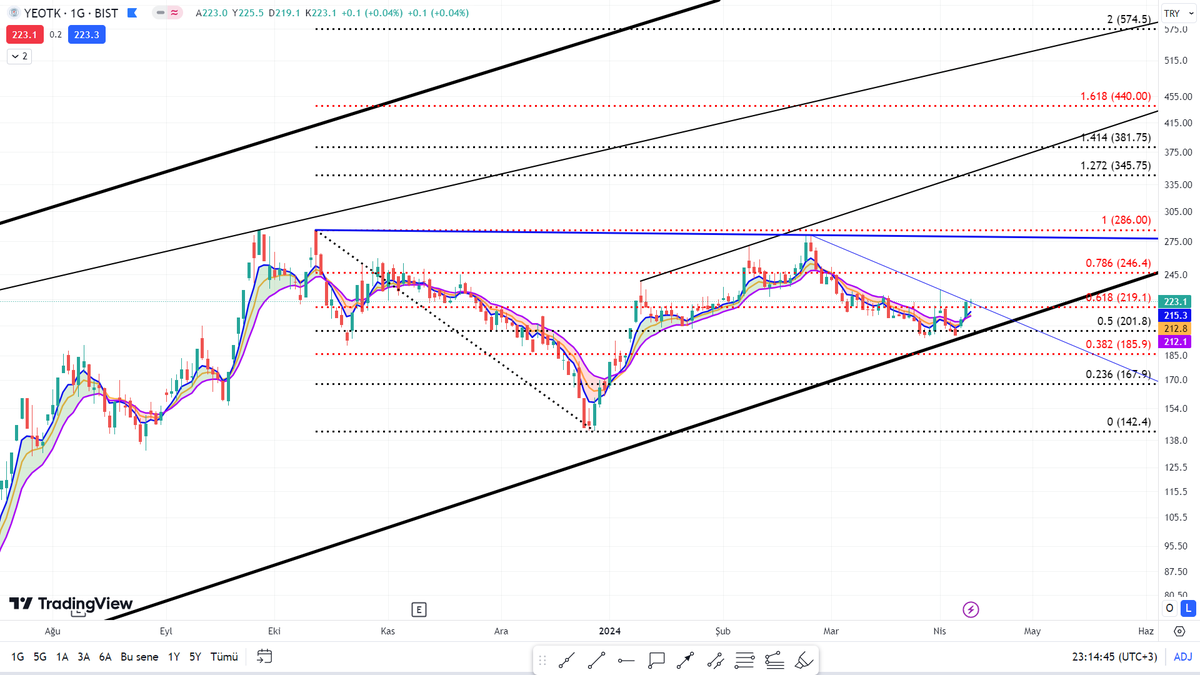
Task: Select the trend line tool with midpoint handle
Action: point(567,659)
